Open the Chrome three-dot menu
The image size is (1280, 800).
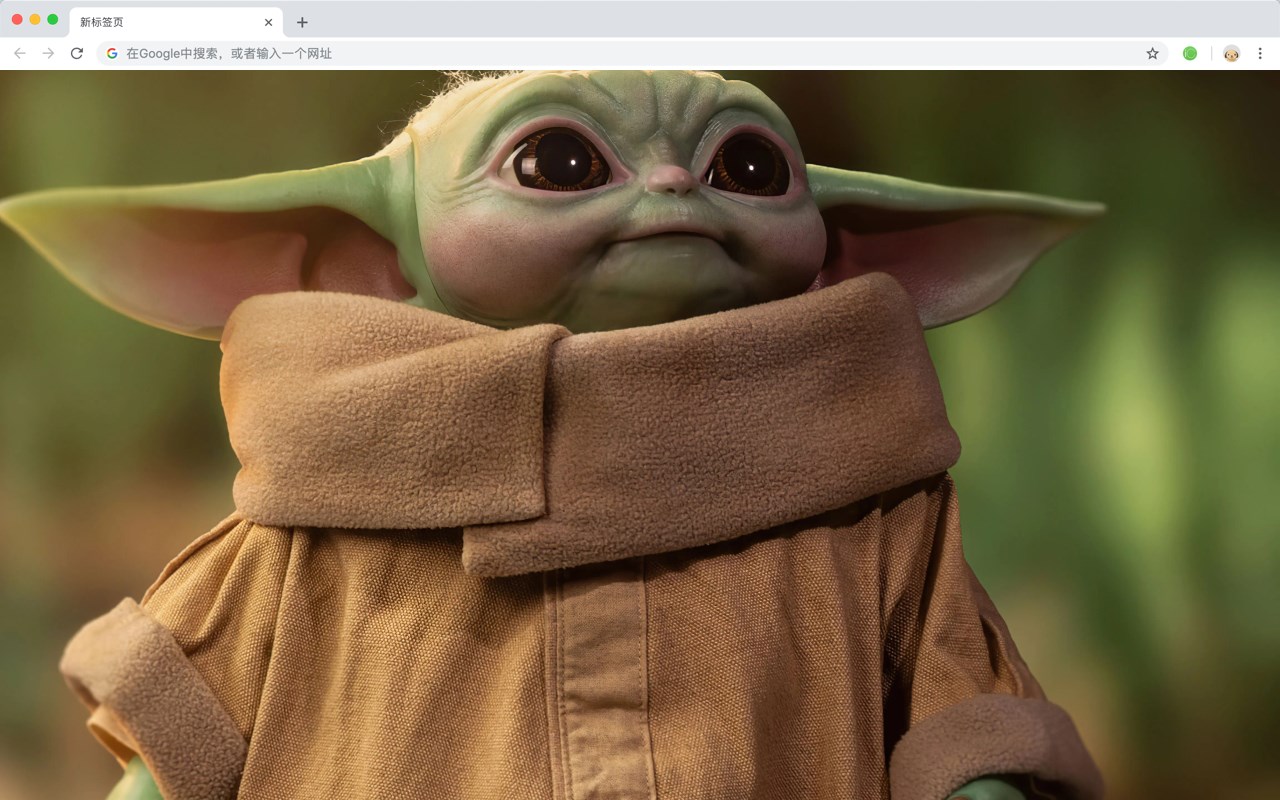point(1261,53)
